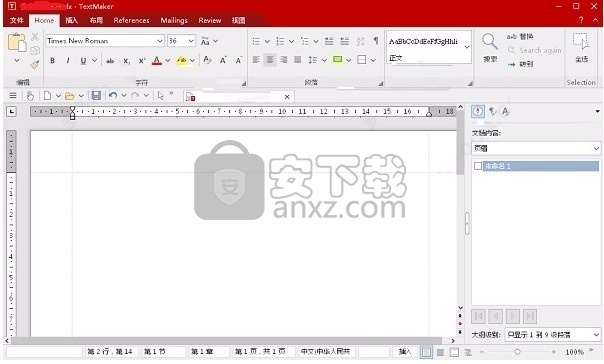Viewport: 604px width, 364px height.
Task: Click the Select all button
Action: tap(581, 48)
